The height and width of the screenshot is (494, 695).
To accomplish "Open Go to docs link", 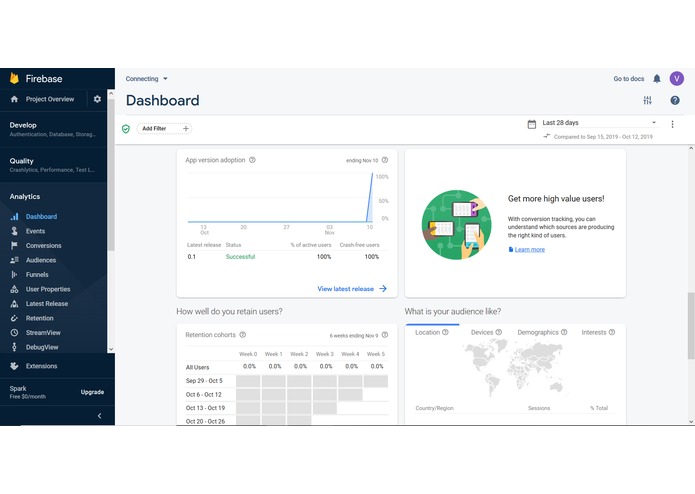I will click(x=629, y=78).
